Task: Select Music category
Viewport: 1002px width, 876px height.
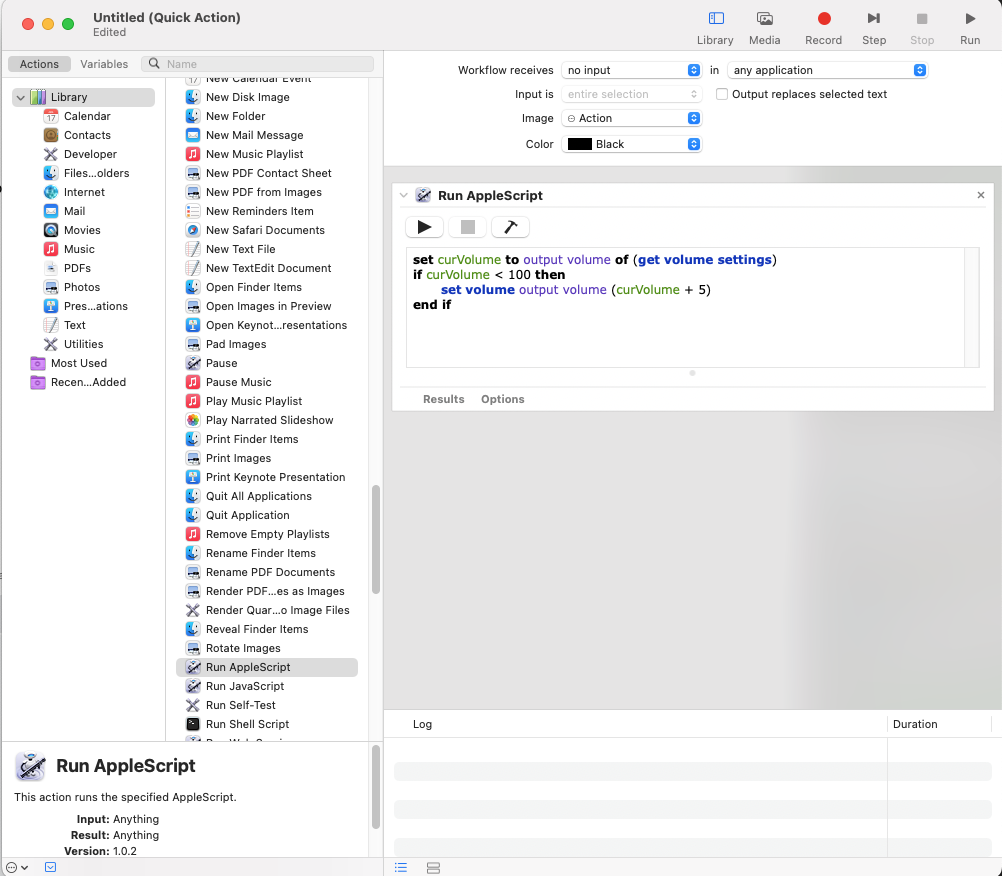Action: tap(79, 249)
